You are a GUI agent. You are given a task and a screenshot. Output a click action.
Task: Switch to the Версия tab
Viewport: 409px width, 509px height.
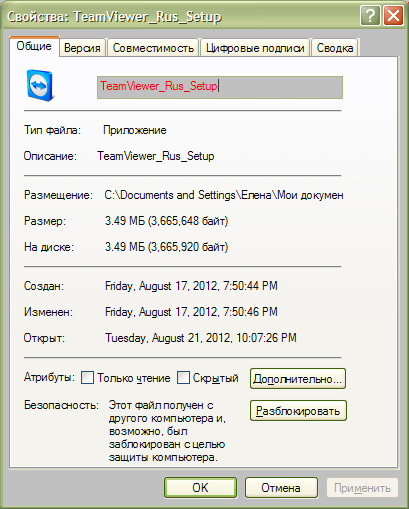pyautogui.click(x=82, y=48)
